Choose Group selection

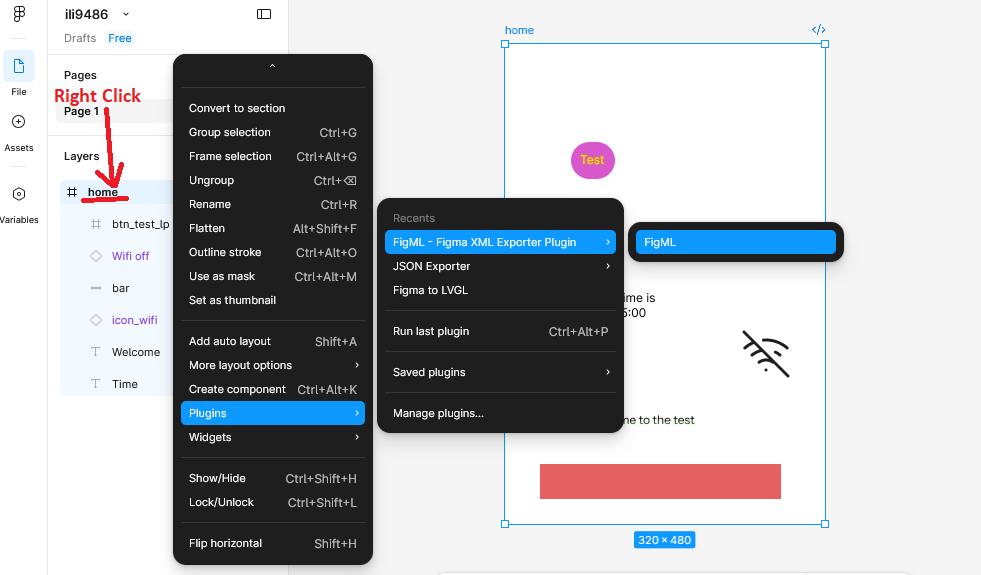pyautogui.click(x=273, y=132)
